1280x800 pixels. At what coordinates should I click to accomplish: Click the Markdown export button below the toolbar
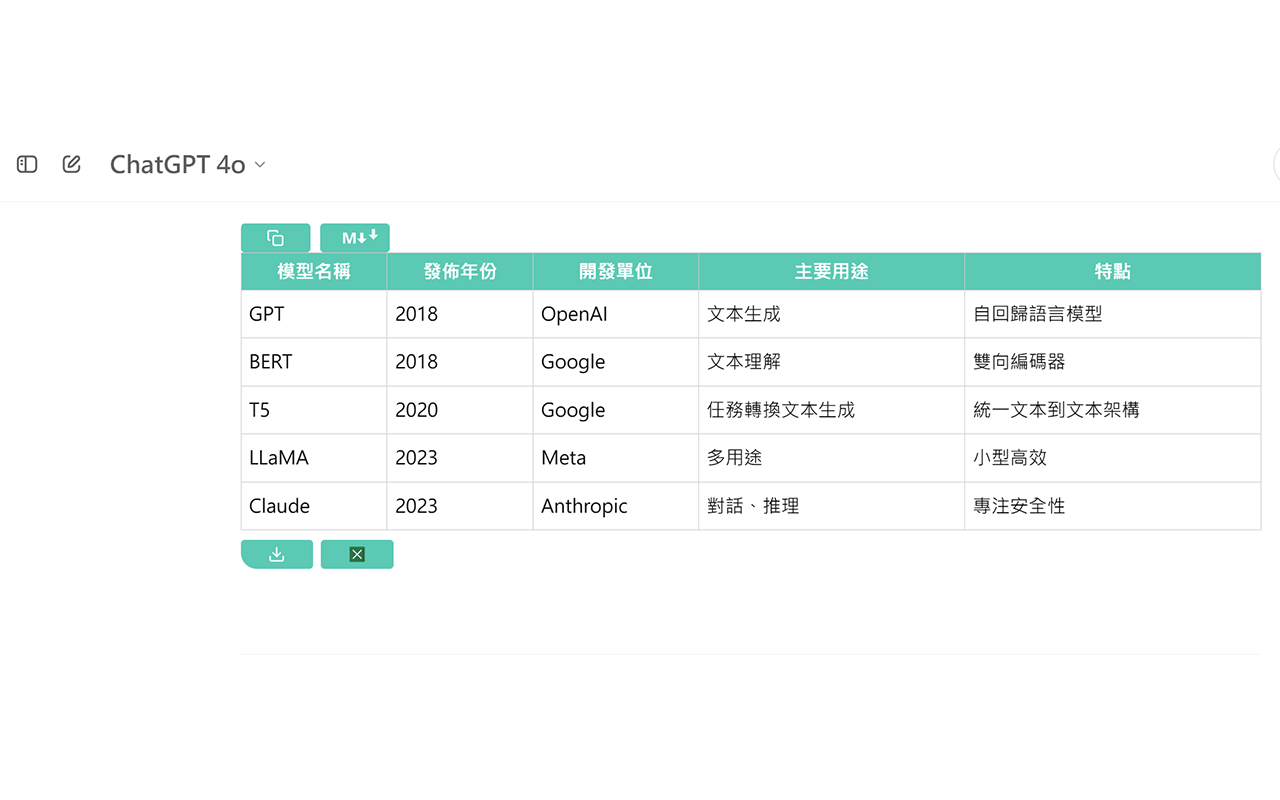[x=354, y=237]
